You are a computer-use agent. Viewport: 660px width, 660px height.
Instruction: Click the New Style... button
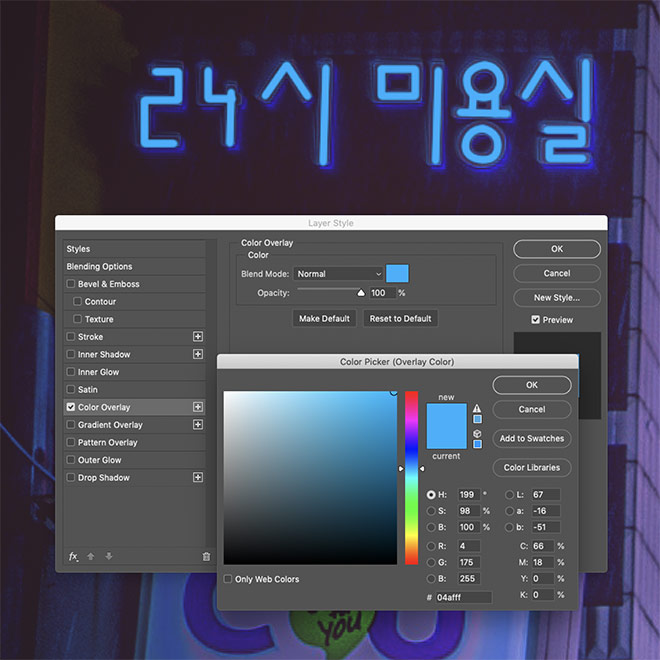[557, 298]
